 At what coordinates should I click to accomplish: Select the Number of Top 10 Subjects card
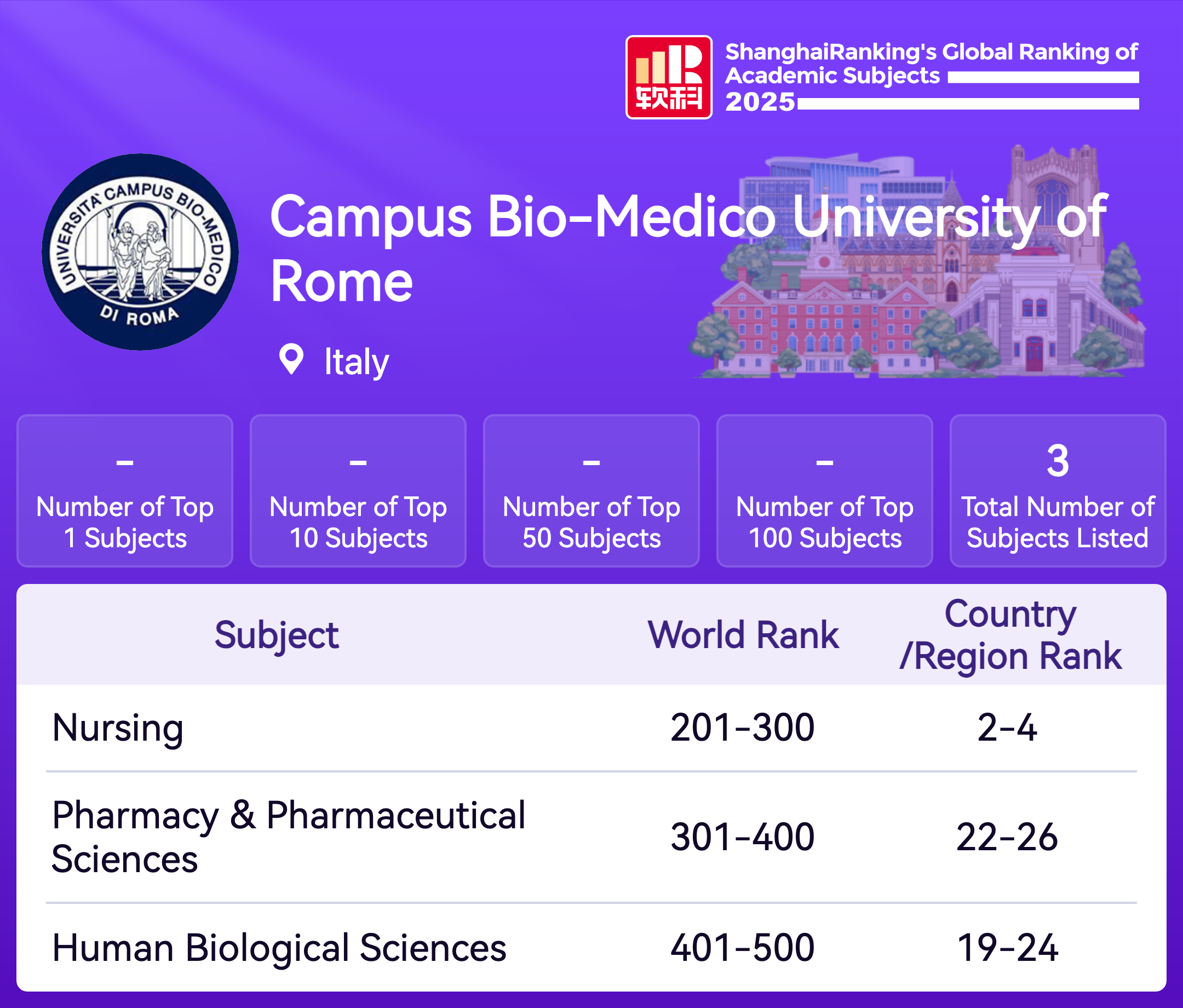[358, 491]
